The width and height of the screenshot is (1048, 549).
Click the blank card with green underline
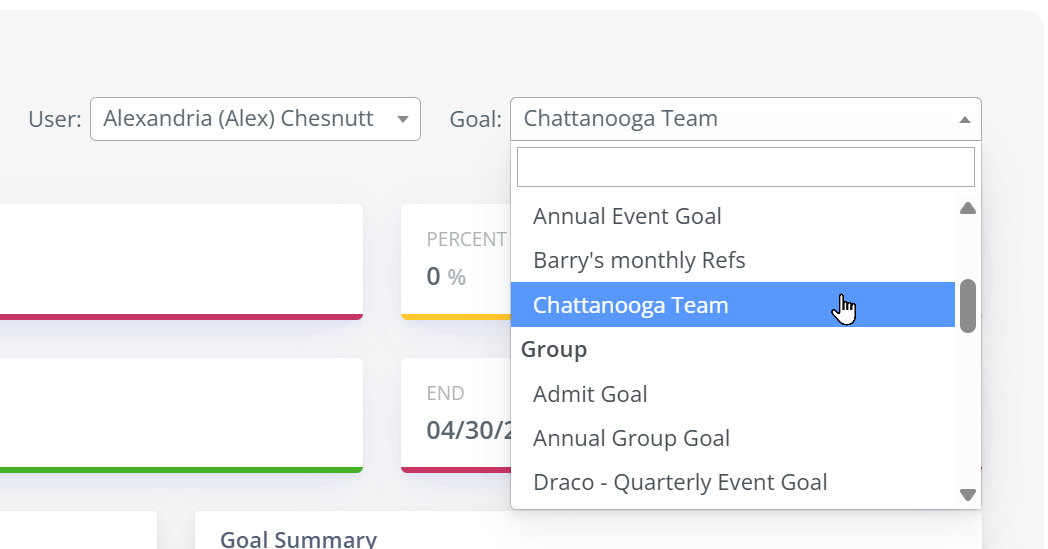pyautogui.click(x=181, y=415)
